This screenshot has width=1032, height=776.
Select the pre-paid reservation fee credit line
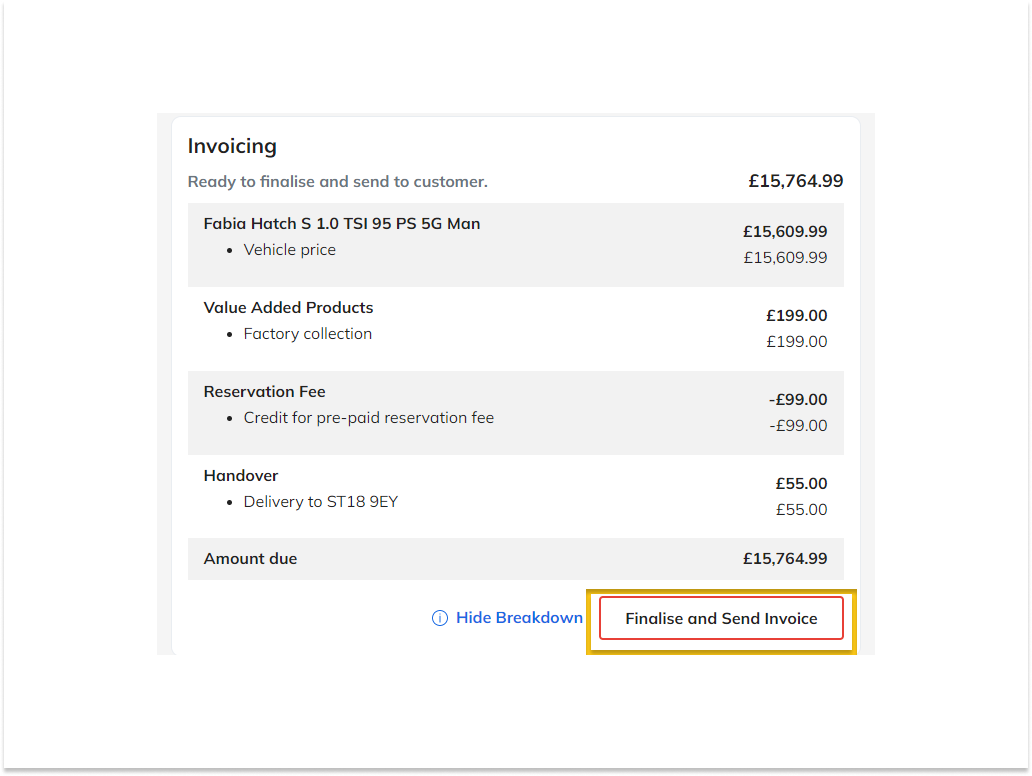[368, 417]
